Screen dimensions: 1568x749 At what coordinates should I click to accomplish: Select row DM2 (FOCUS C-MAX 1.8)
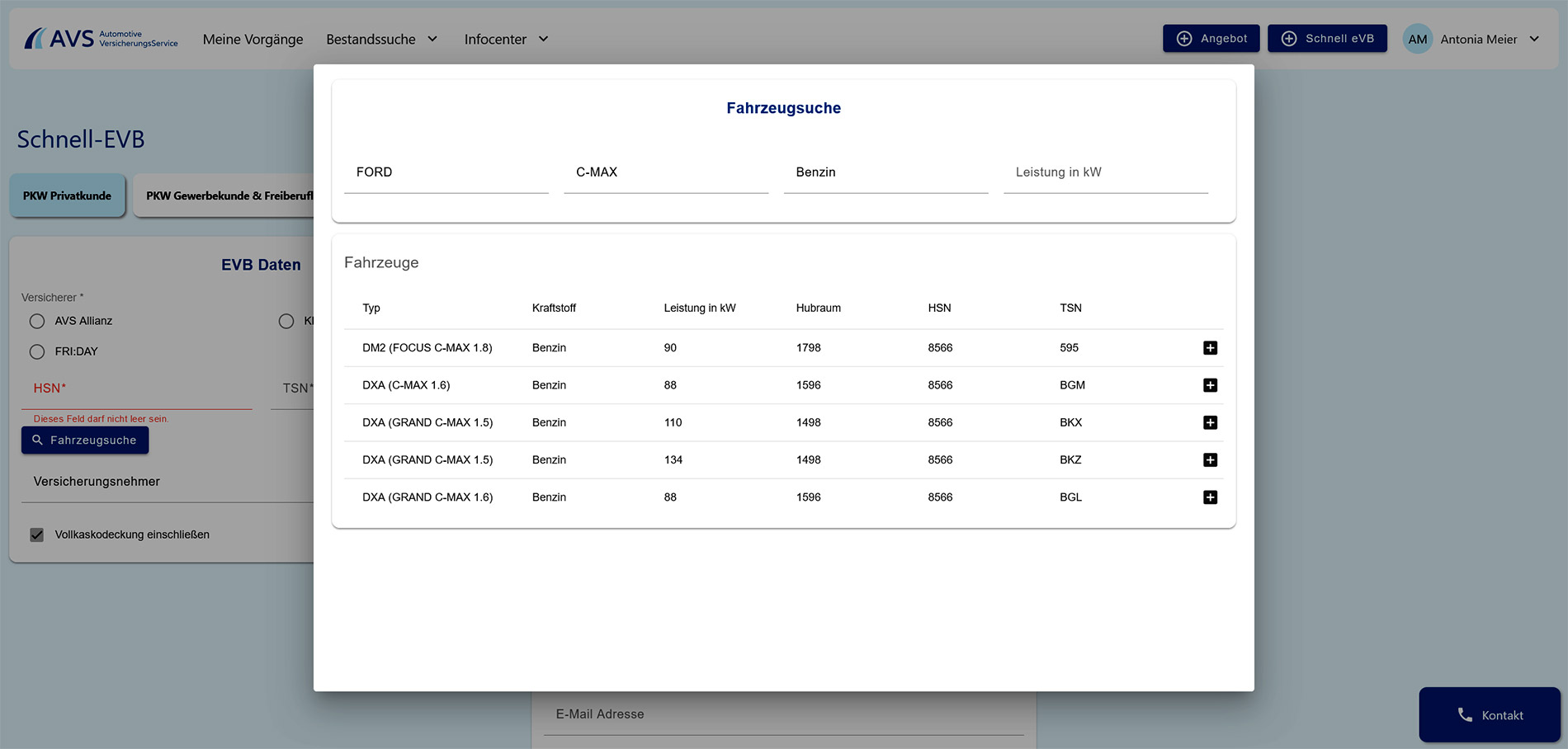pyautogui.click(x=784, y=348)
